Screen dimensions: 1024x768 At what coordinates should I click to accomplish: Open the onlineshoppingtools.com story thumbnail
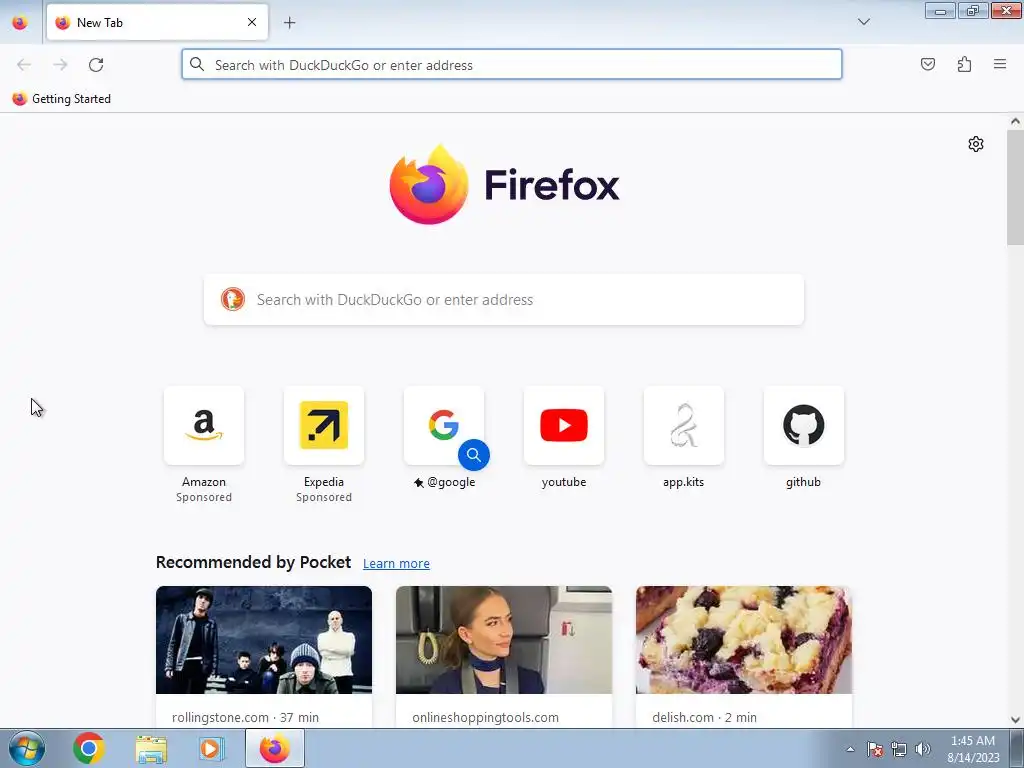click(504, 640)
